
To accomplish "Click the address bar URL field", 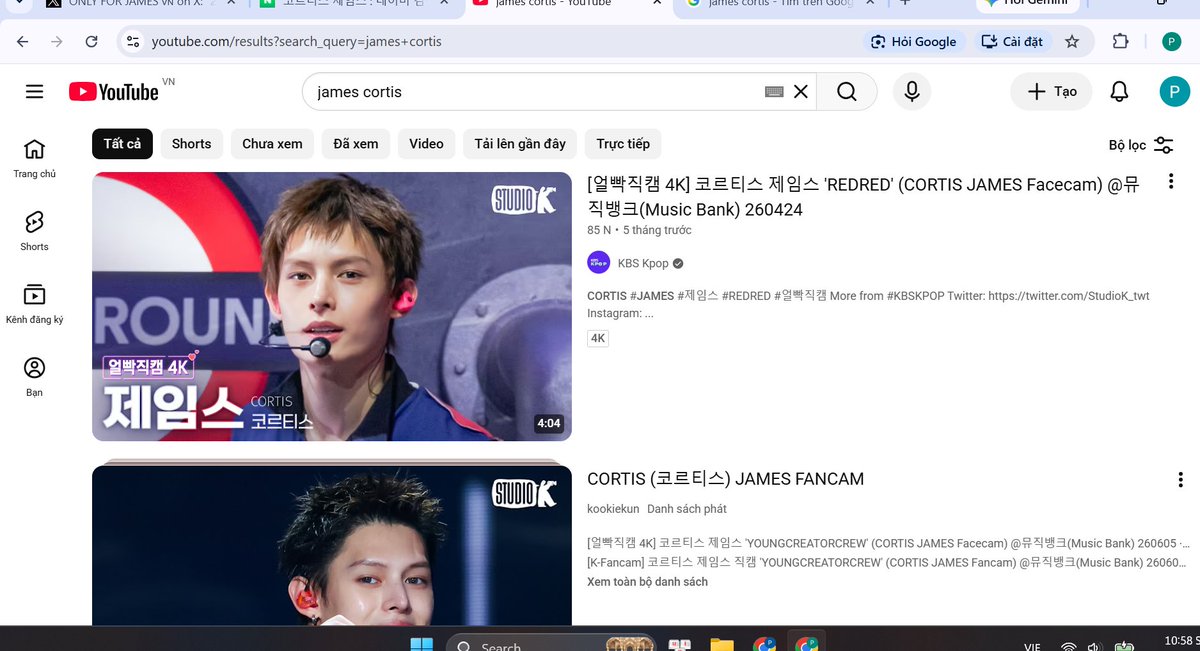I will click(x=500, y=42).
